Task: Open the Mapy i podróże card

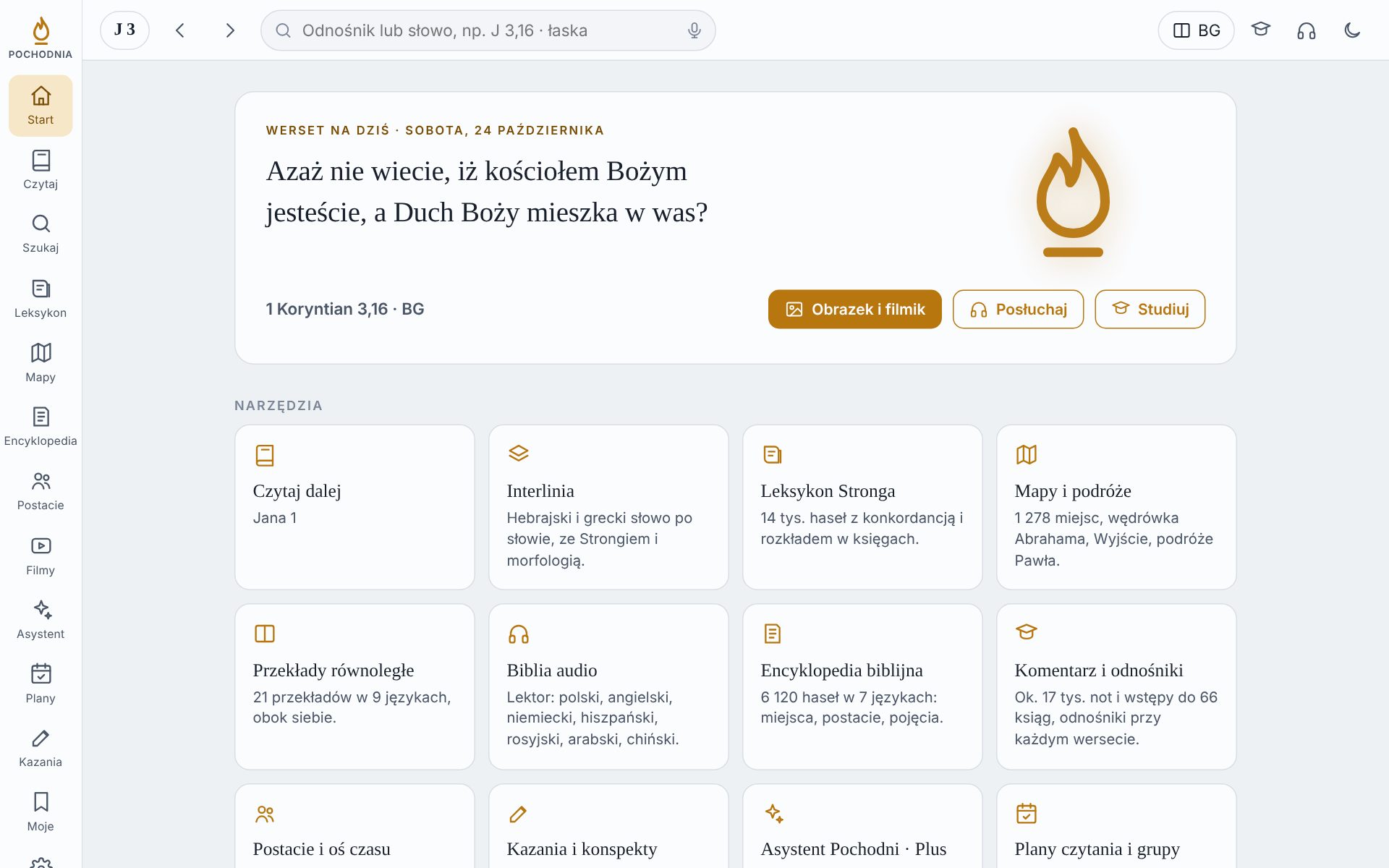Action: (x=1116, y=507)
